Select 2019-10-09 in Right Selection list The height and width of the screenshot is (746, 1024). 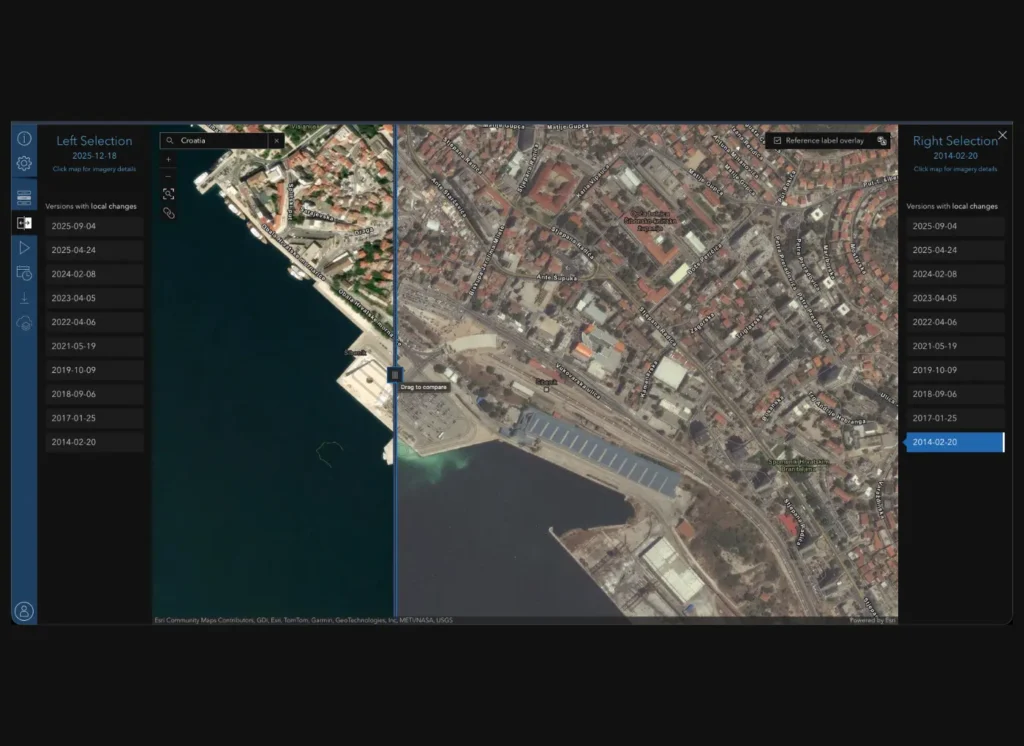point(955,370)
